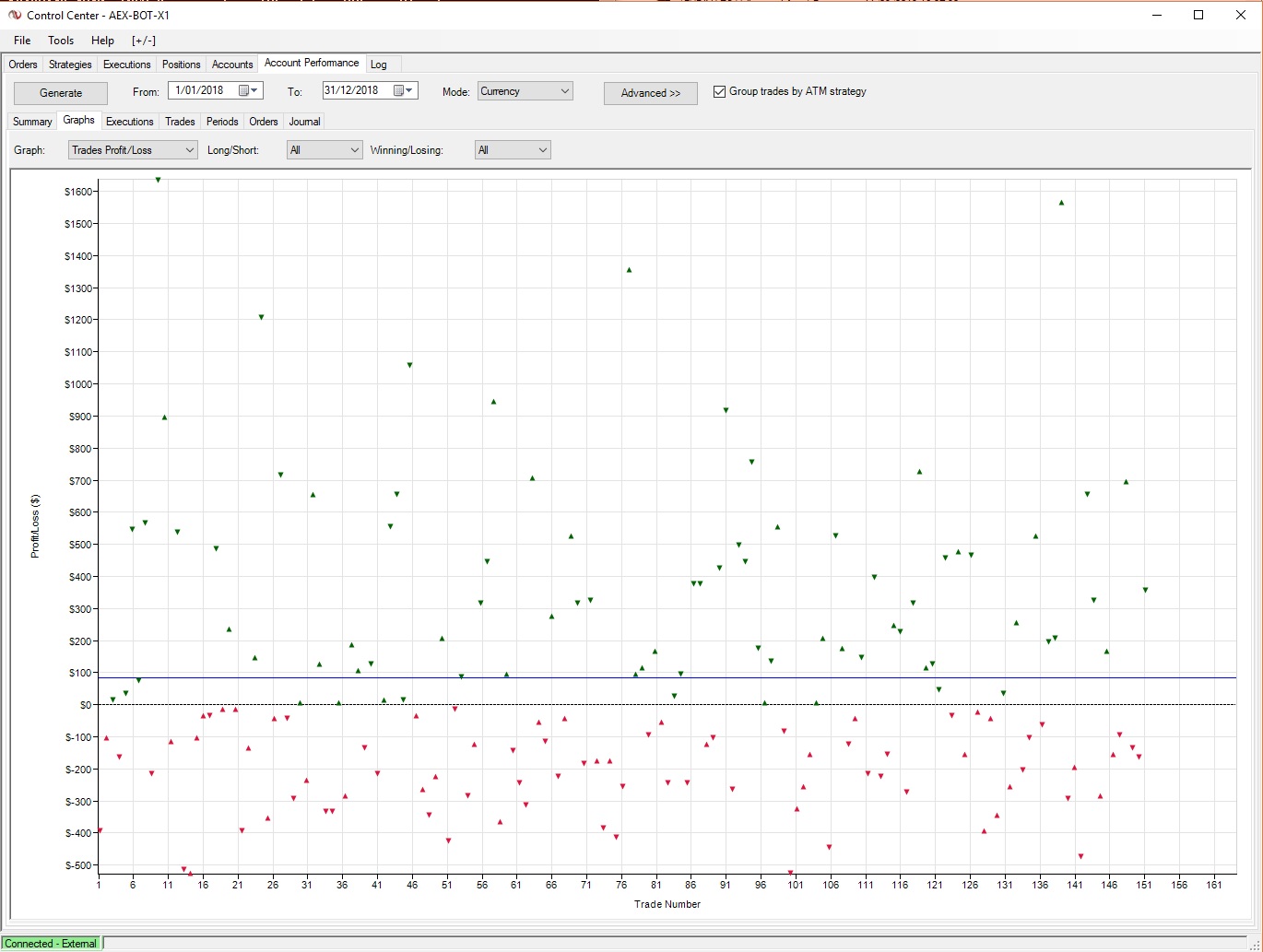This screenshot has width=1263, height=952.
Task: Open the Orders tab beside Strategies
Action: 23,65
